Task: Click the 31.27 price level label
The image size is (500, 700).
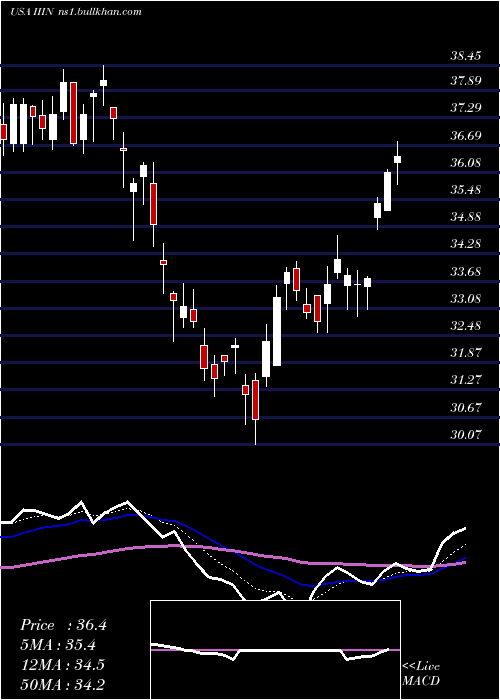Action: tap(466, 380)
